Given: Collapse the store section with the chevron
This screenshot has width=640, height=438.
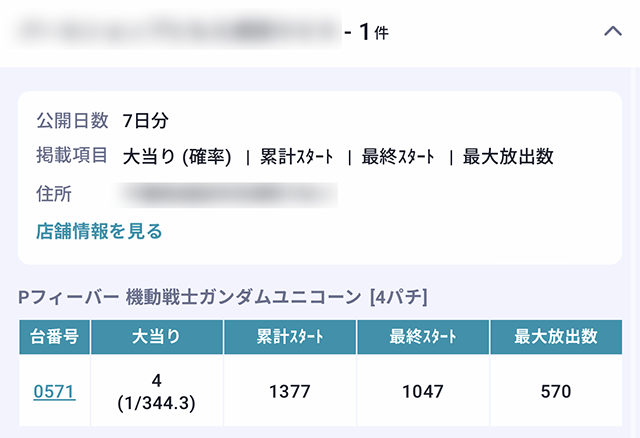Looking at the screenshot, I should [613, 32].
